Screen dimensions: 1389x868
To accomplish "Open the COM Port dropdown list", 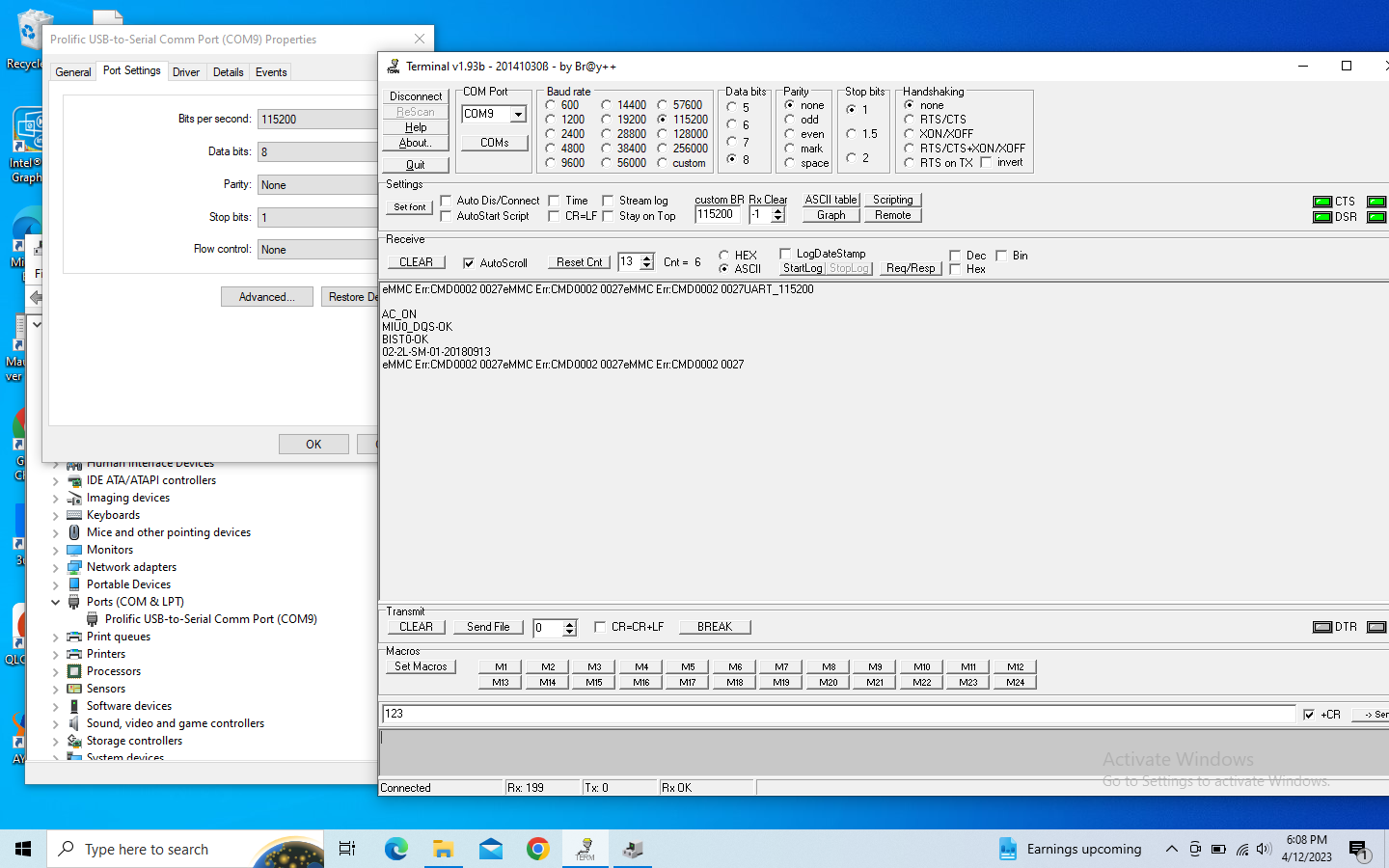I will (518, 114).
